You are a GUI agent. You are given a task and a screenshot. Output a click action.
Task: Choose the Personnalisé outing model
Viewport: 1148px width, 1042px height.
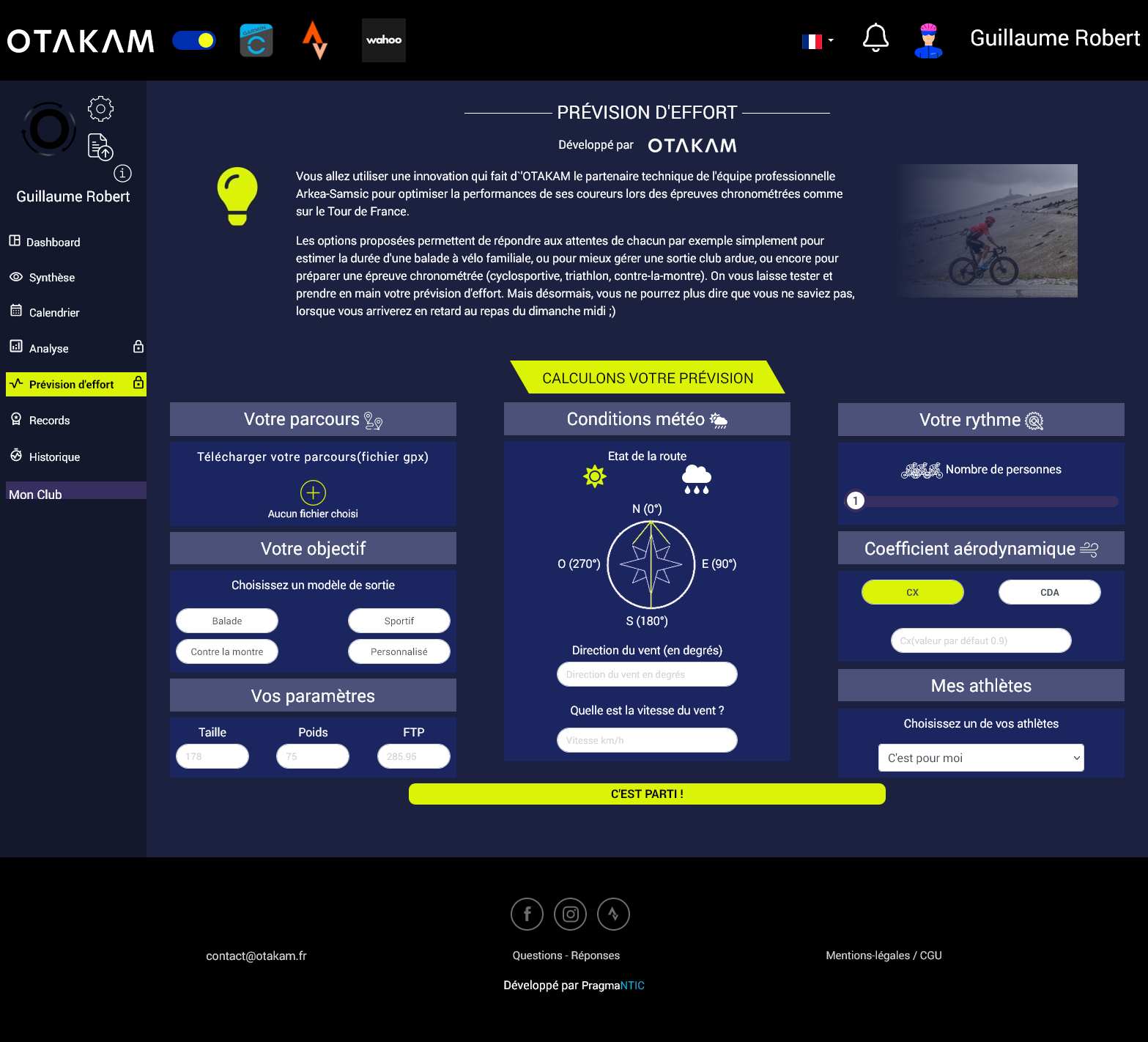(399, 651)
